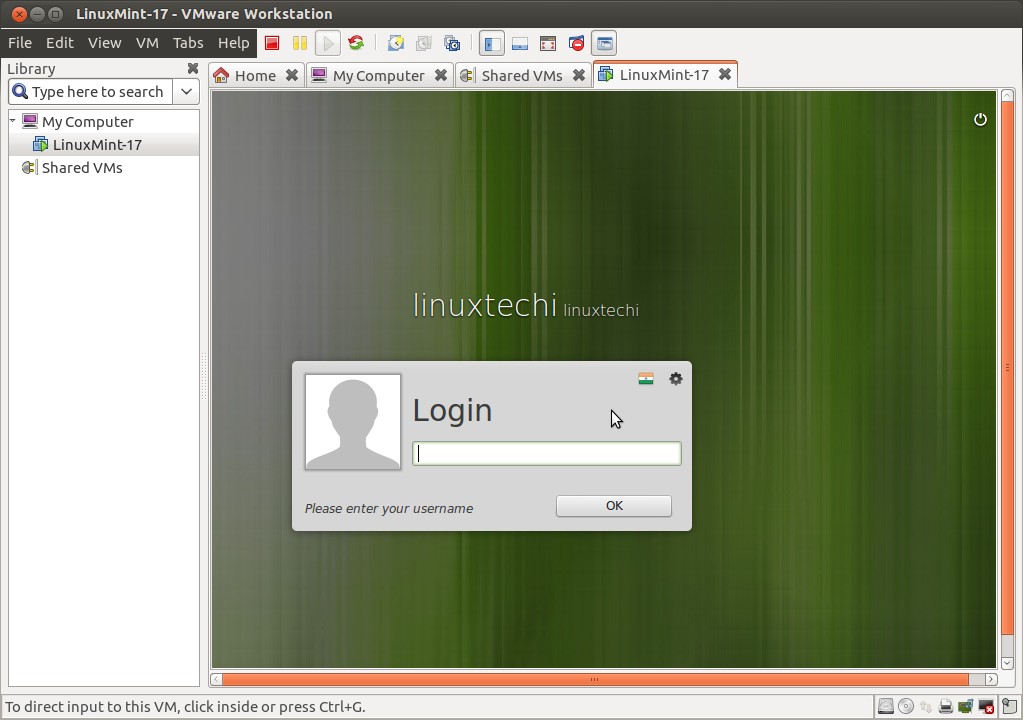Click the thumbnail bar toolbar icon
Image resolution: width=1023 pixels, height=720 pixels.
[520, 44]
